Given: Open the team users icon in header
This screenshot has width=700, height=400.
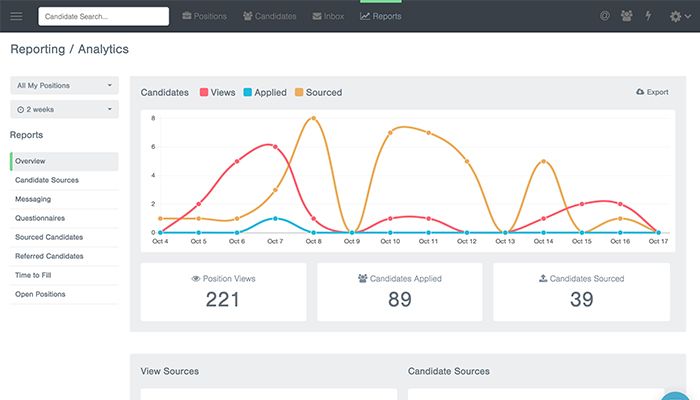Looking at the screenshot, I should click(x=626, y=16).
